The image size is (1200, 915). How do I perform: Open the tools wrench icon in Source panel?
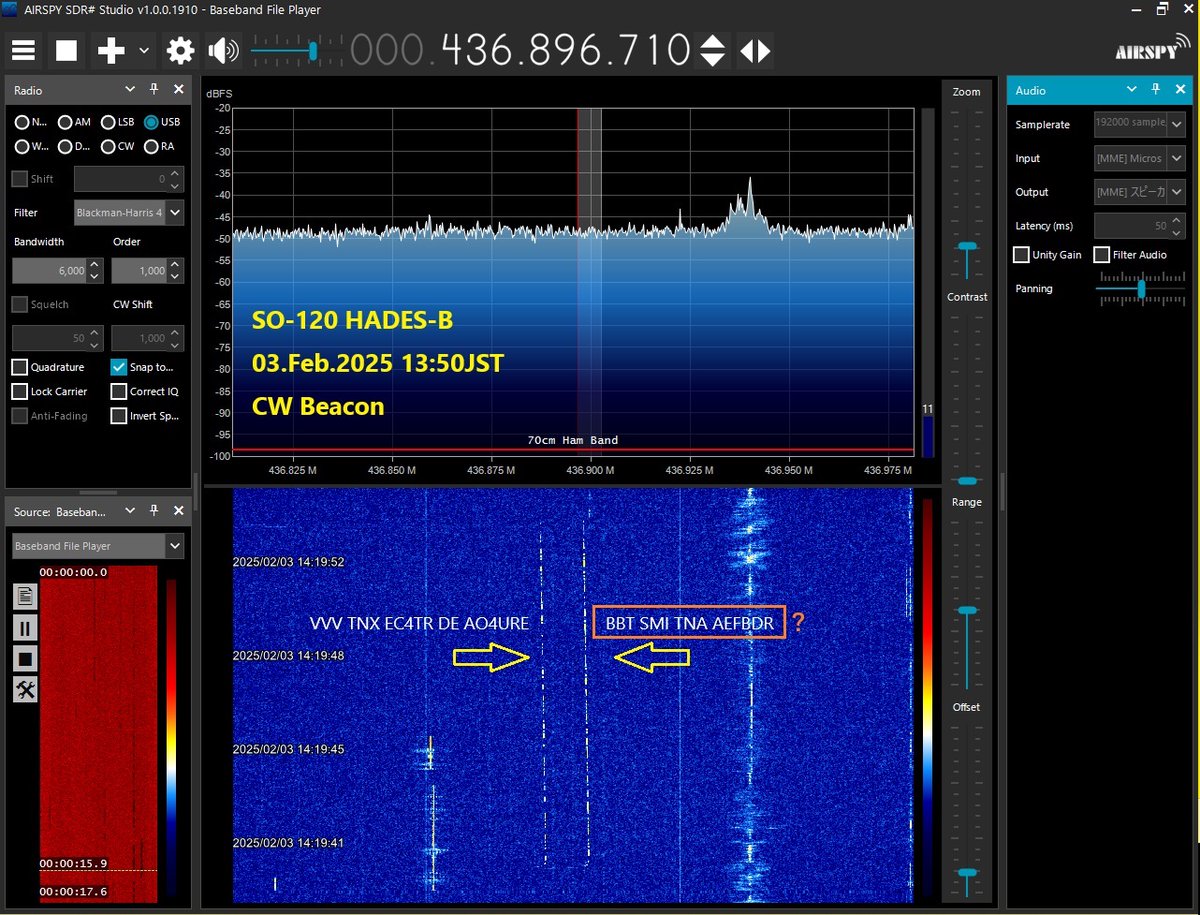pos(25,690)
